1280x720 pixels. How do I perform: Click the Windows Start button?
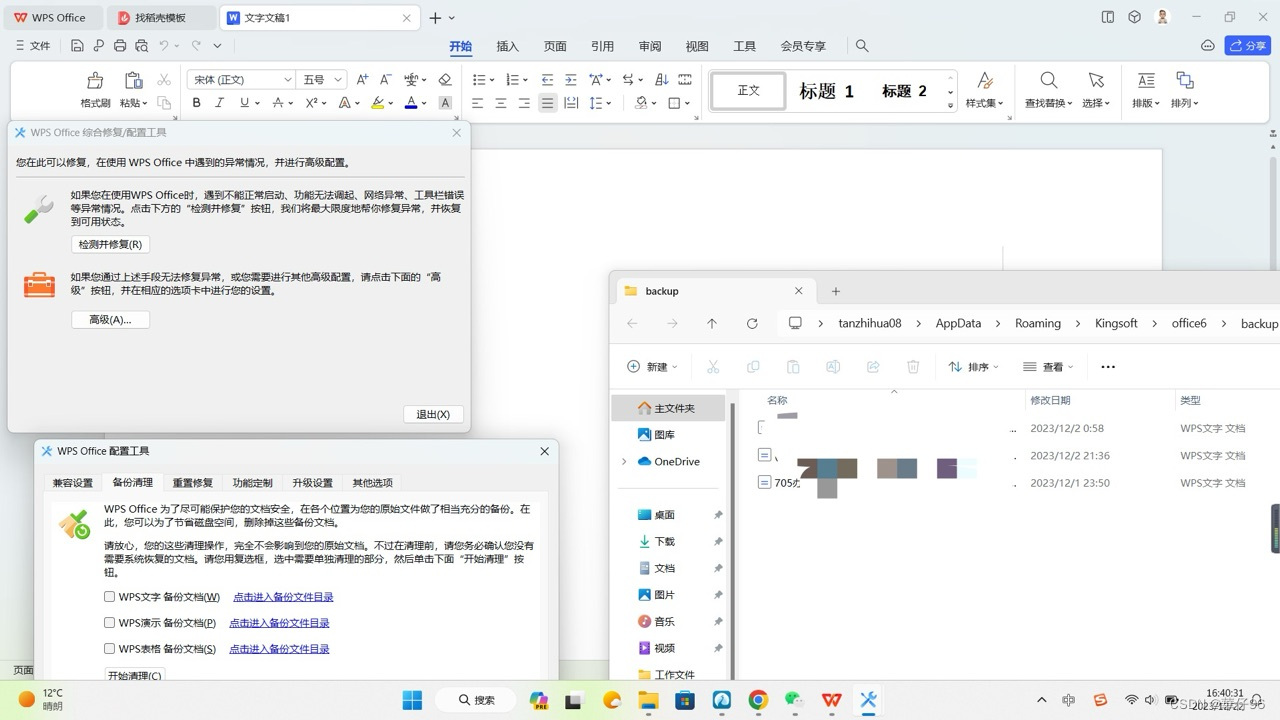pos(412,700)
